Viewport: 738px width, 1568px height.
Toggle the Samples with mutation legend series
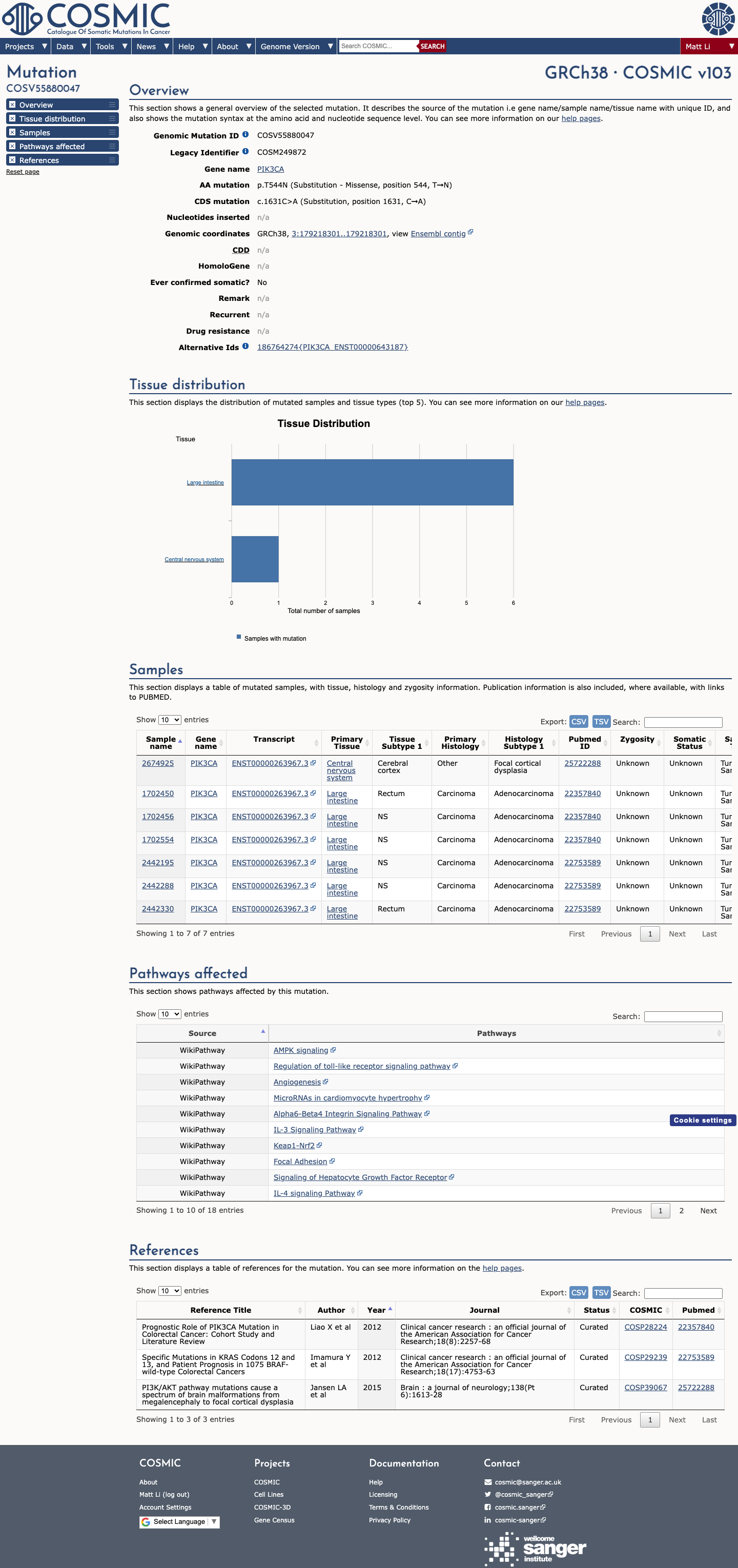tap(271, 638)
